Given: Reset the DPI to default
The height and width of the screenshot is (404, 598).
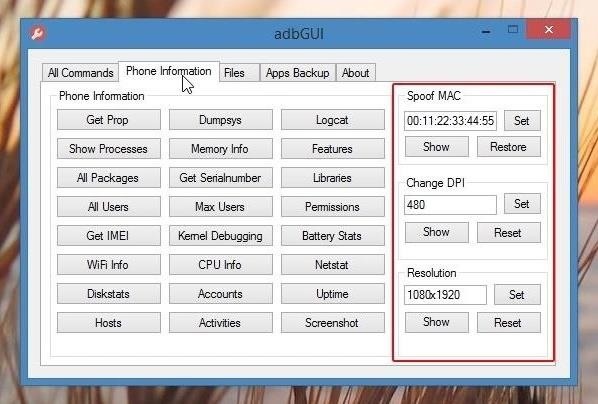Looking at the screenshot, I should coord(509,232).
